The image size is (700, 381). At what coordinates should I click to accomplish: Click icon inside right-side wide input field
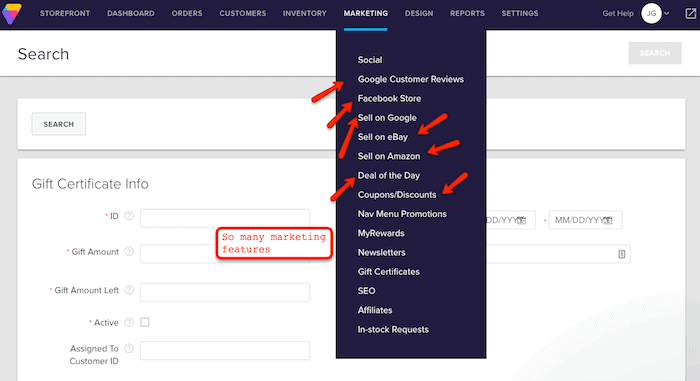[621, 254]
